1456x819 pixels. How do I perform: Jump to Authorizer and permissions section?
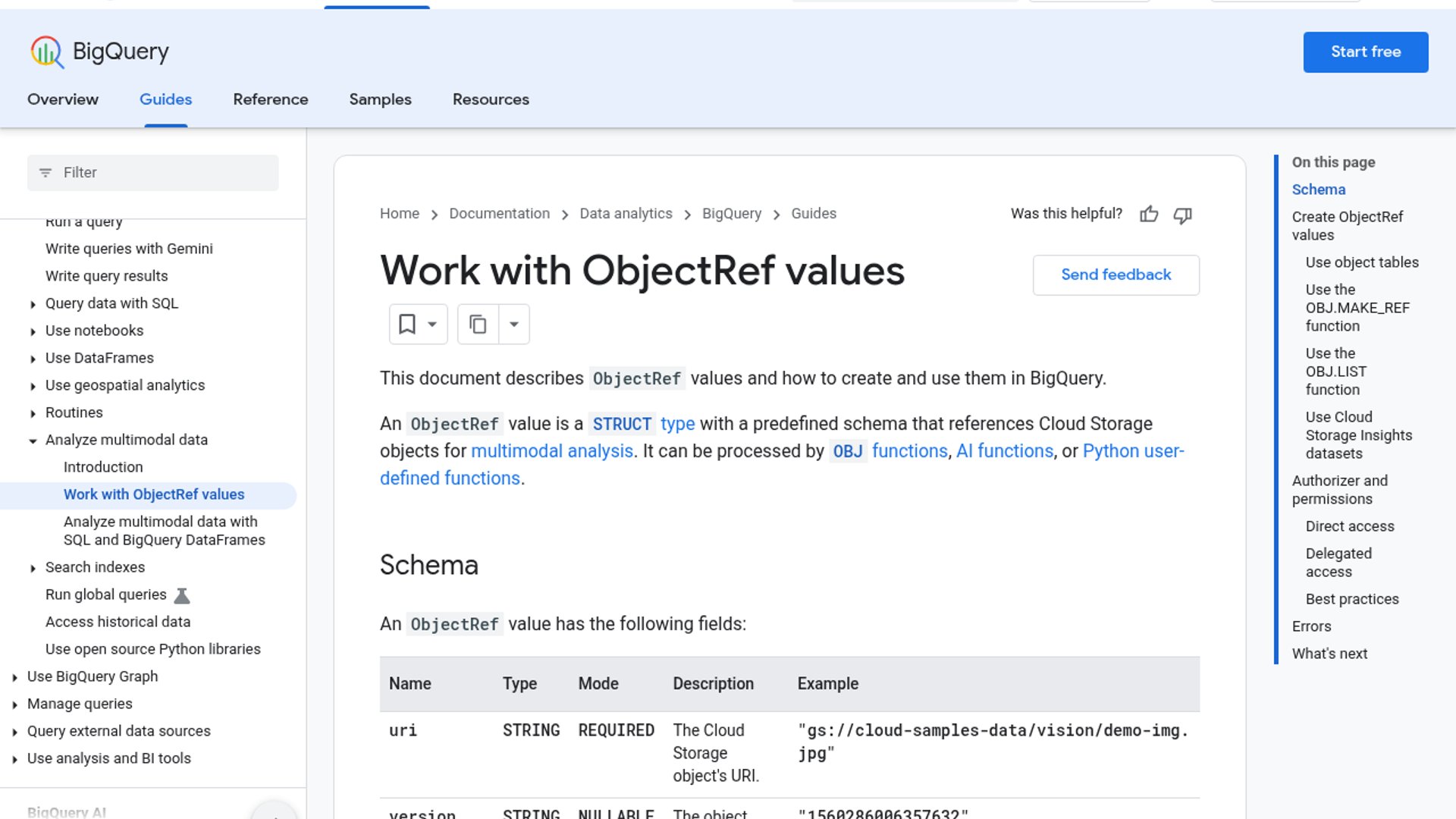click(1339, 490)
